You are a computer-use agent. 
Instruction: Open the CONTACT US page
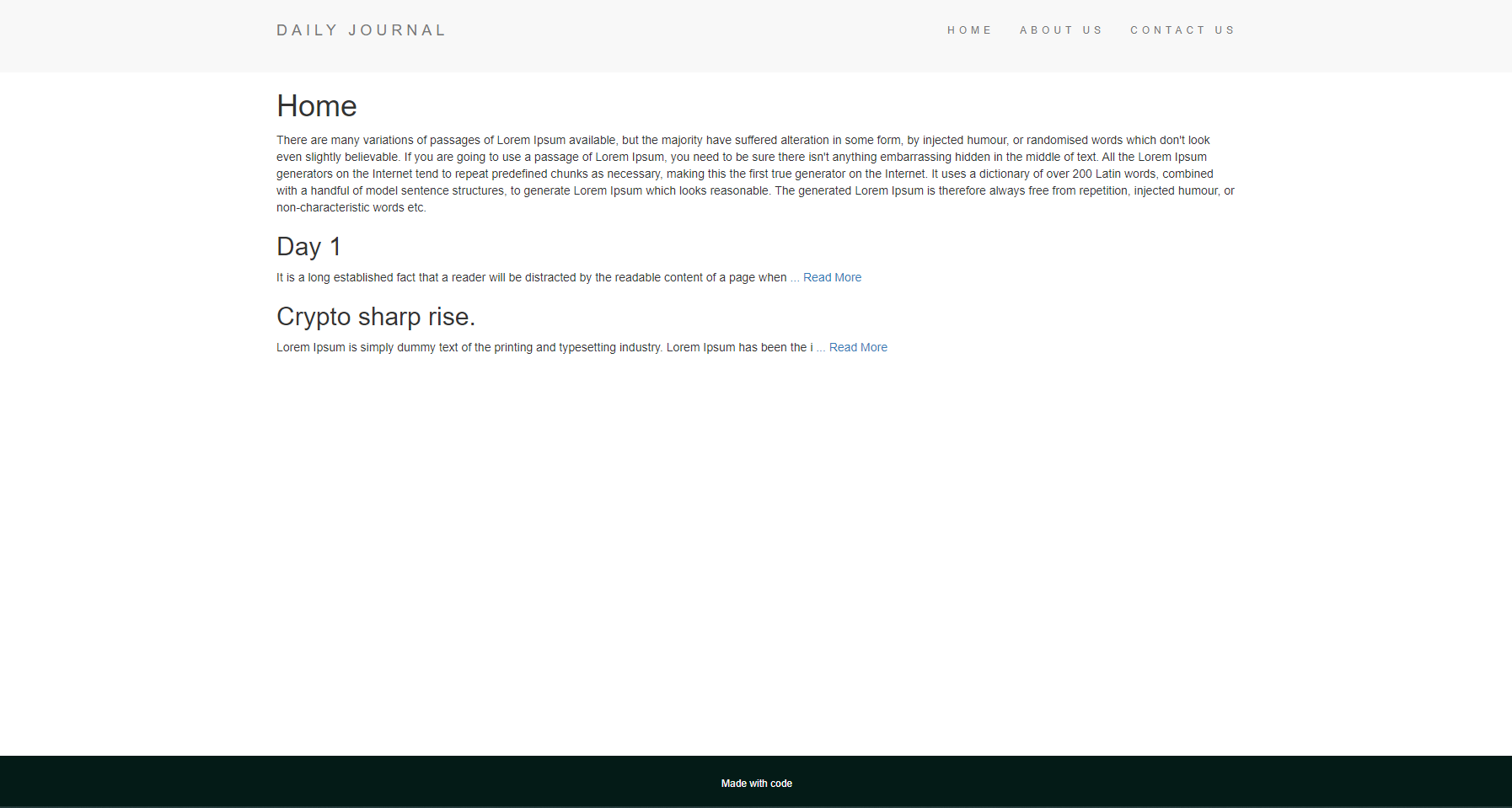[x=1182, y=30]
